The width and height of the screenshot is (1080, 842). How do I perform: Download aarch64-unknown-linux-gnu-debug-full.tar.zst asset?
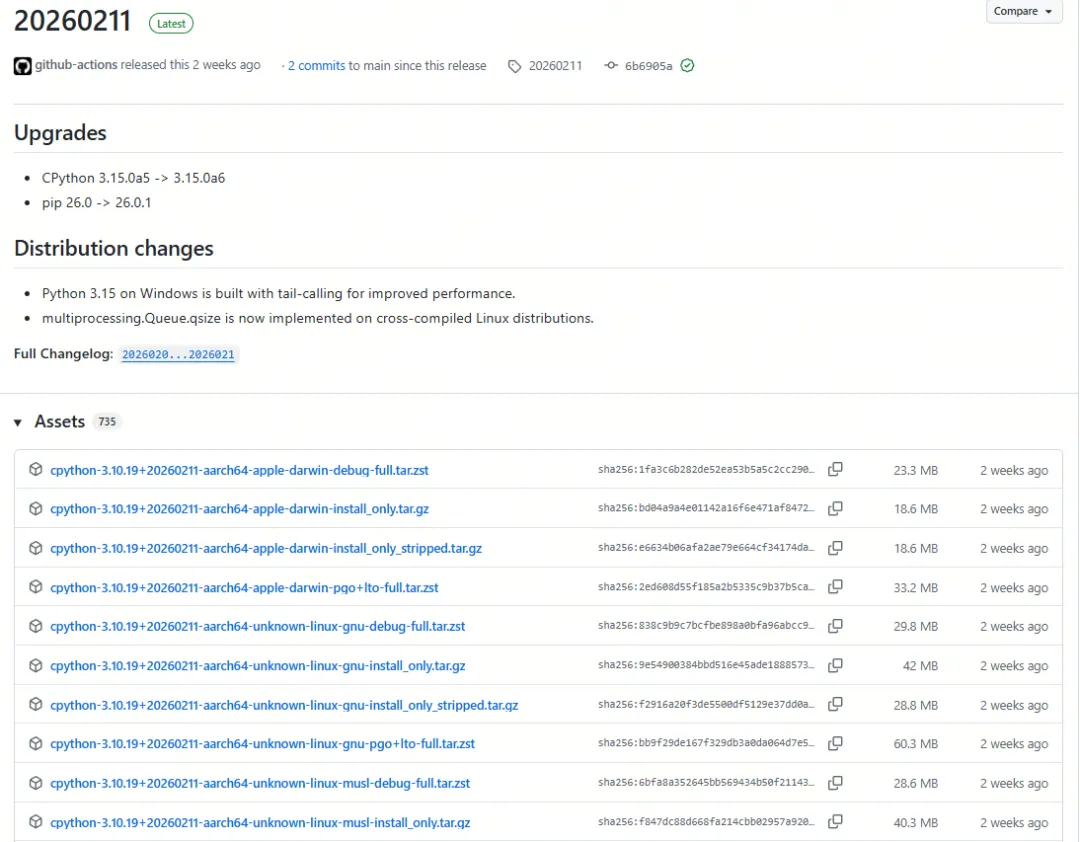tap(258, 626)
